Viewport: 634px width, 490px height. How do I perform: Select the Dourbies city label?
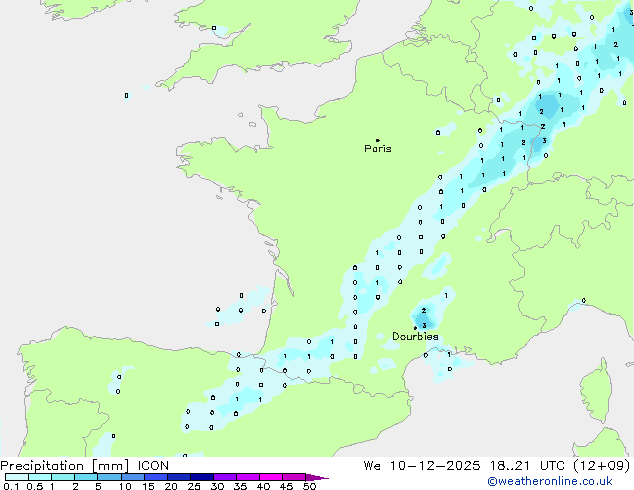coord(415,337)
